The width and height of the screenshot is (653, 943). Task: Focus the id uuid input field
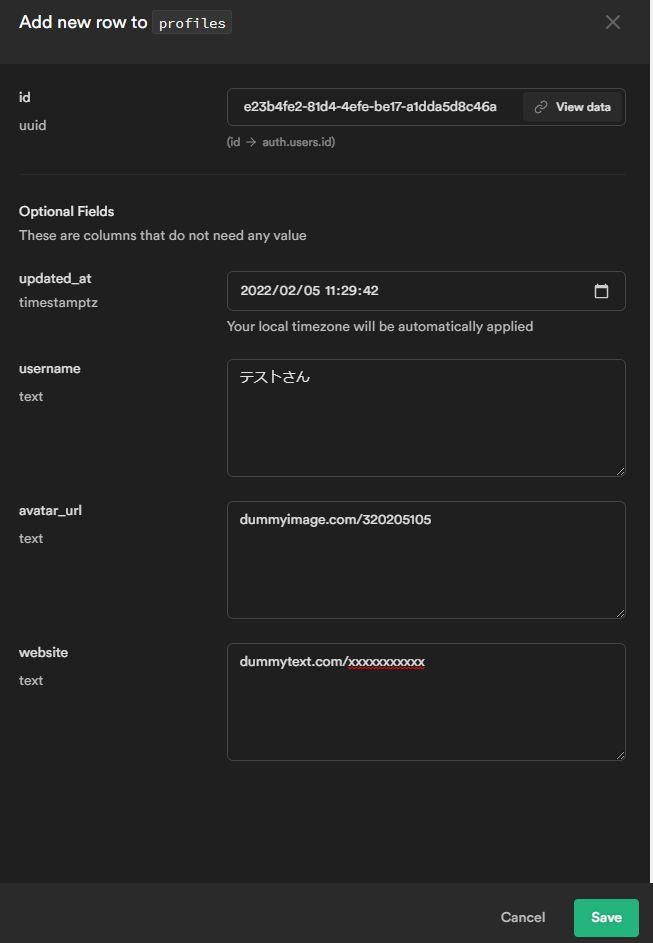point(372,107)
